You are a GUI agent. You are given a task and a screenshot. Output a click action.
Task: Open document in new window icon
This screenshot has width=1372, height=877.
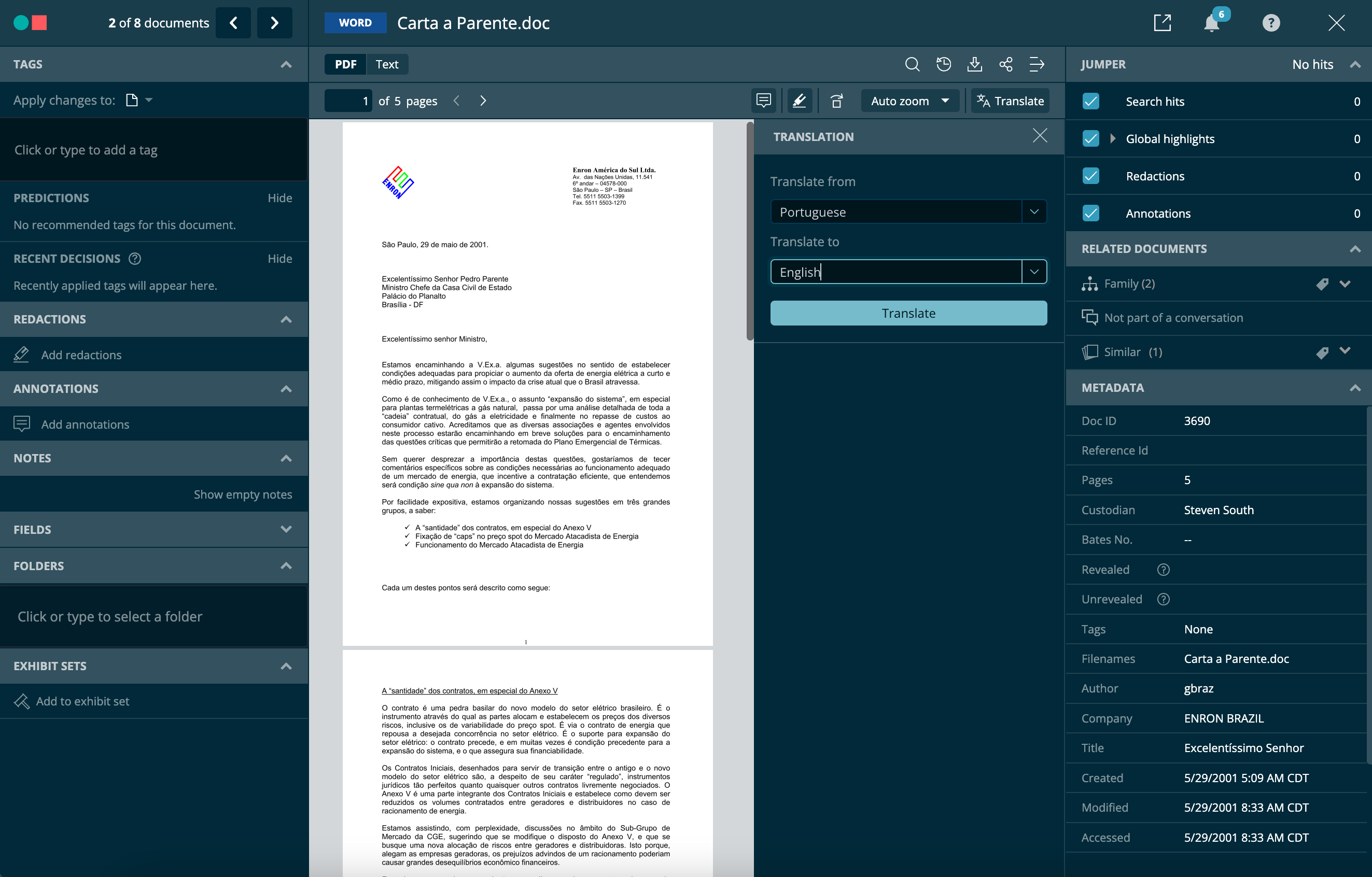click(x=1163, y=23)
